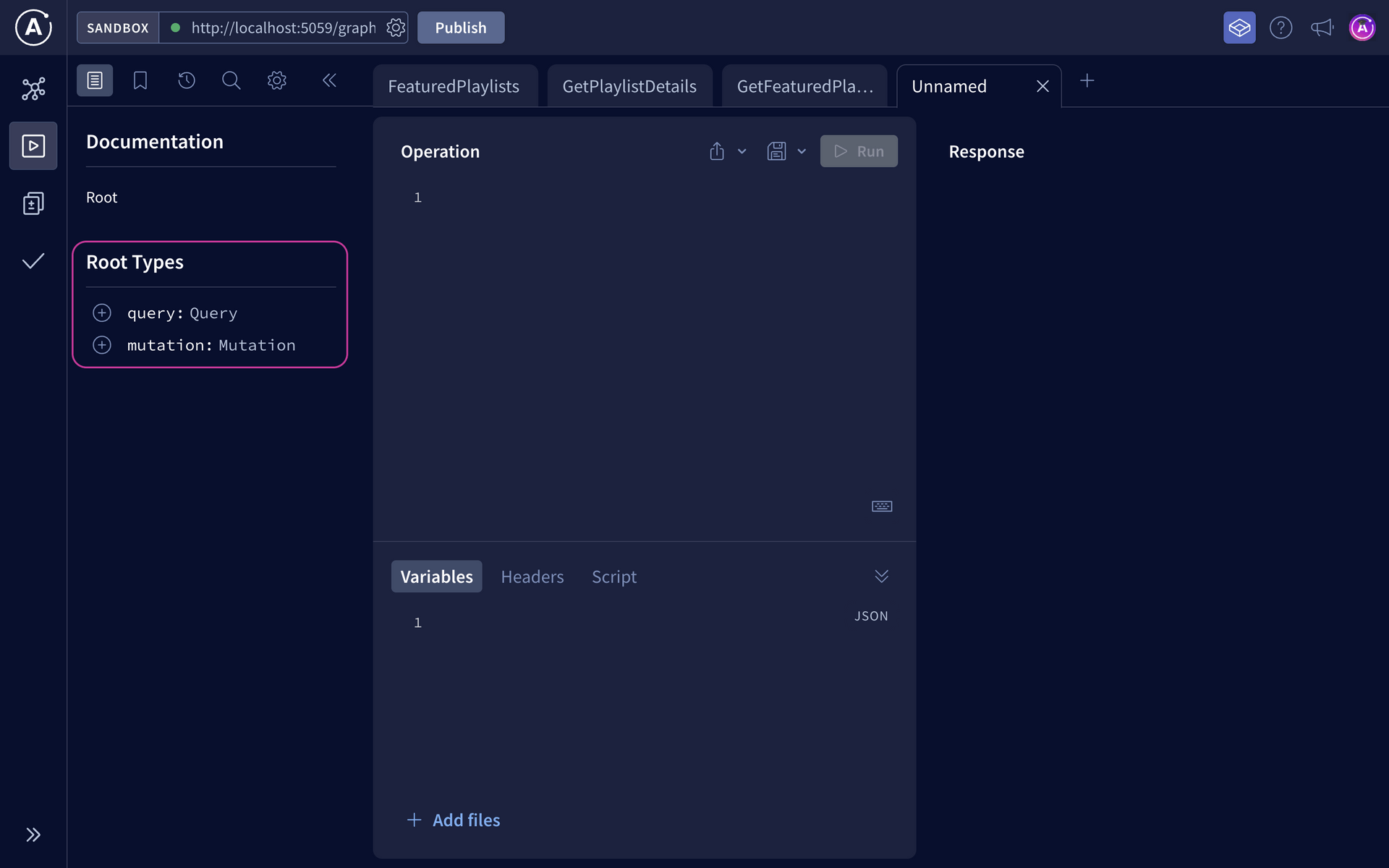Open connection settings gear next to URL
This screenshot has width=1389, height=868.
pos(395,28)
